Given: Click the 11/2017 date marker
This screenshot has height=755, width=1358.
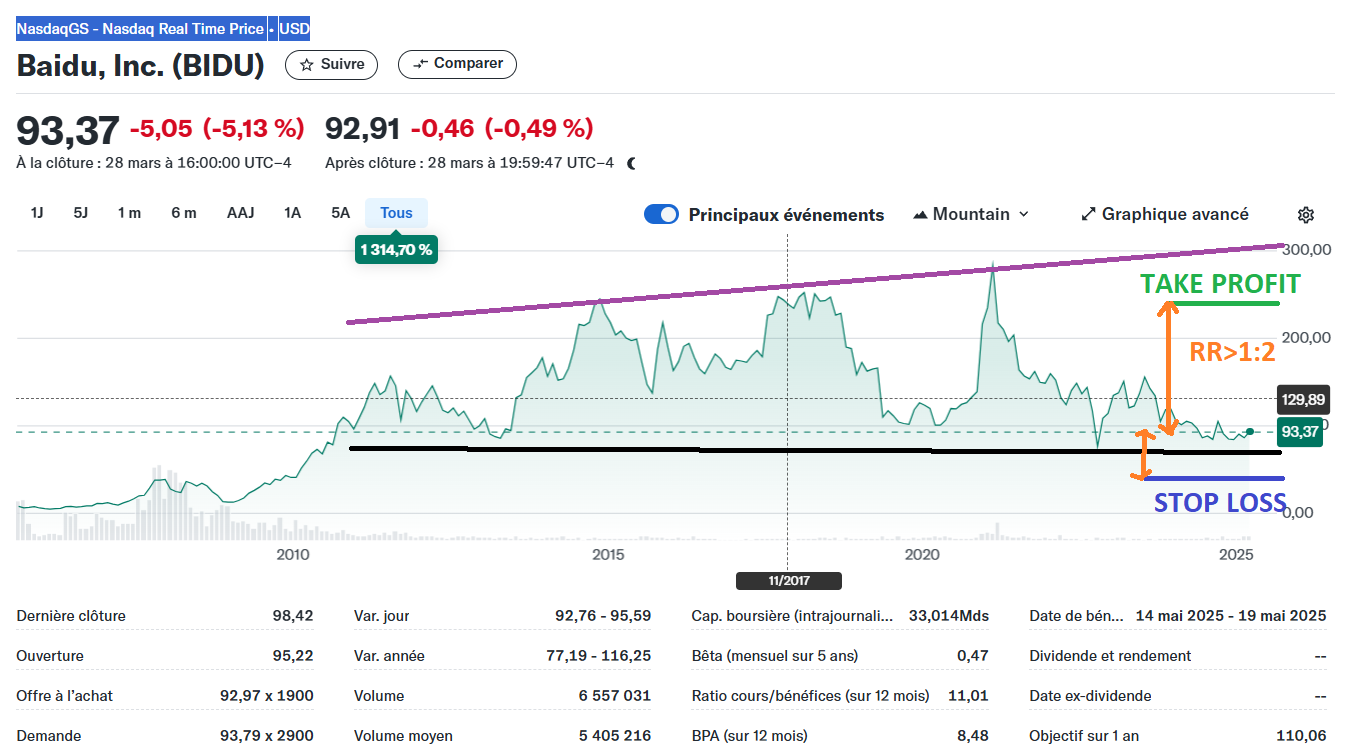Looking at the screenshot, I should (x=788, y=580).
